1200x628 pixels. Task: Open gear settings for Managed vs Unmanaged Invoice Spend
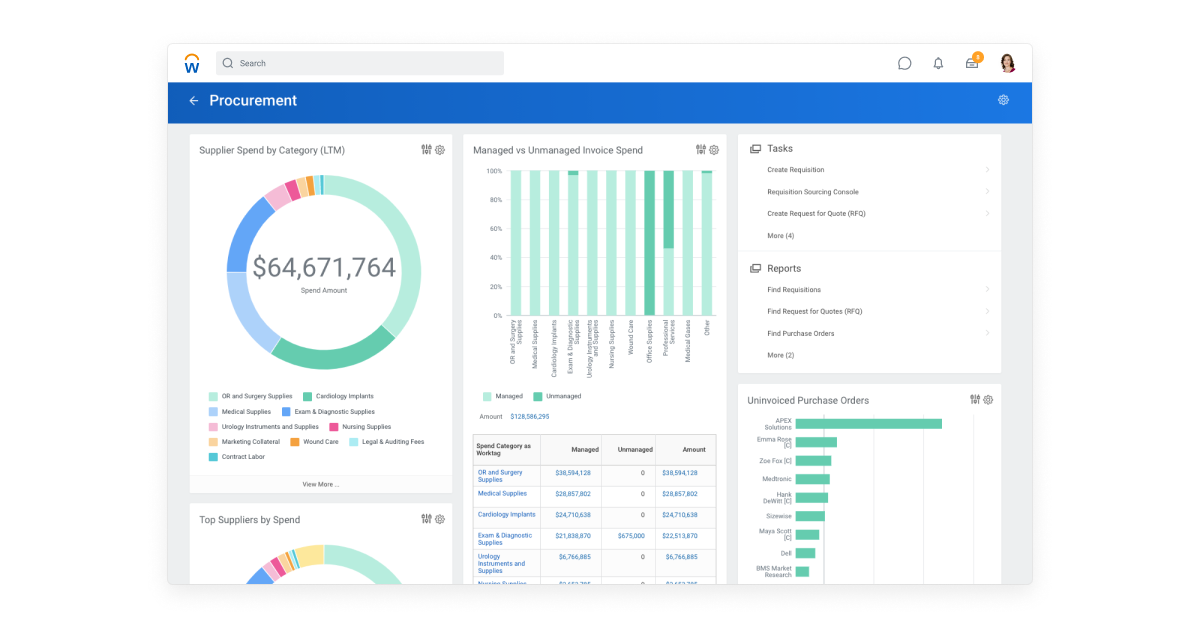(x=714, y=150)
